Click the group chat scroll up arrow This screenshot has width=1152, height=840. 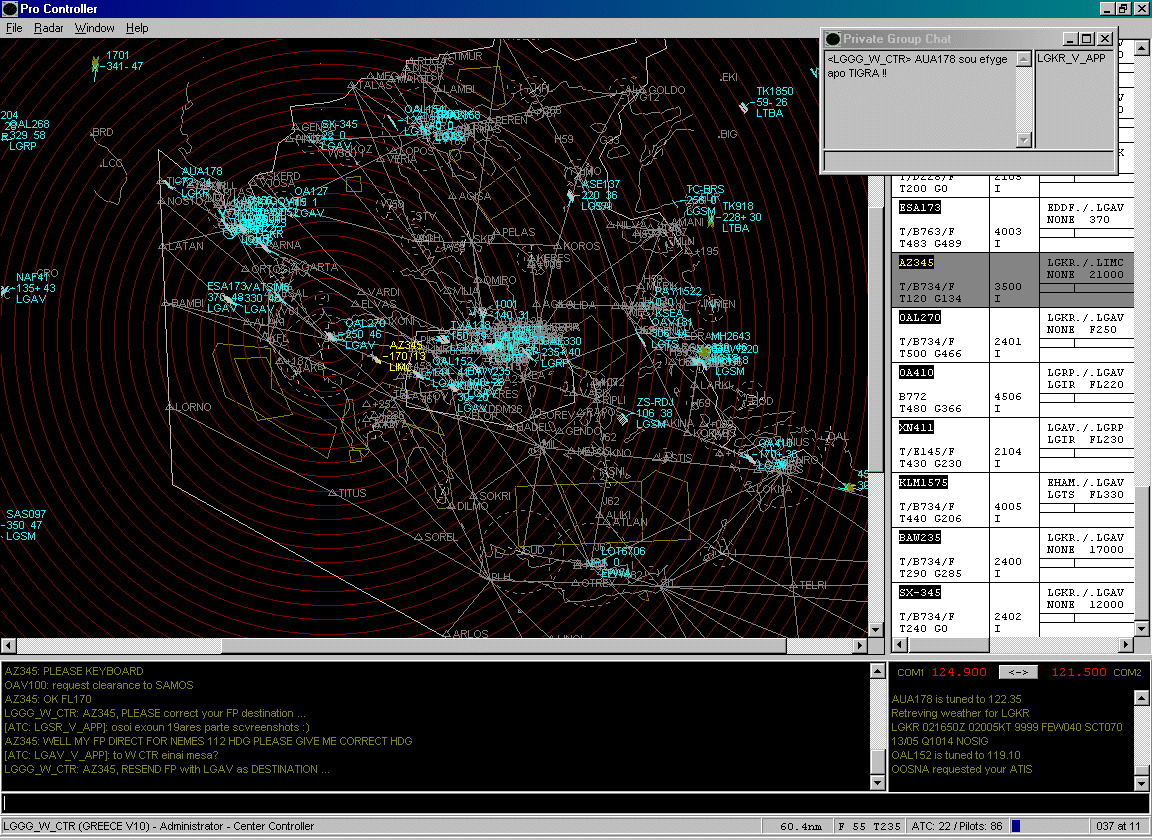pyautogui.click(x=1023, y=60)
